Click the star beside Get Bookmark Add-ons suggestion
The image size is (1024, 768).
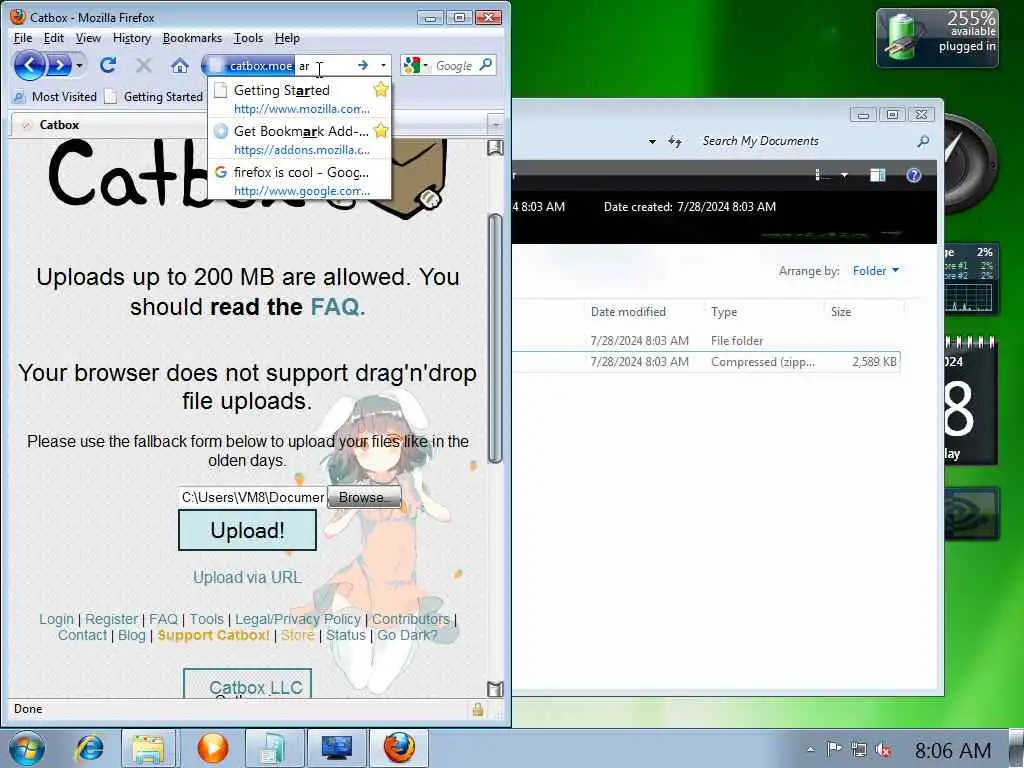click(381, 131)
